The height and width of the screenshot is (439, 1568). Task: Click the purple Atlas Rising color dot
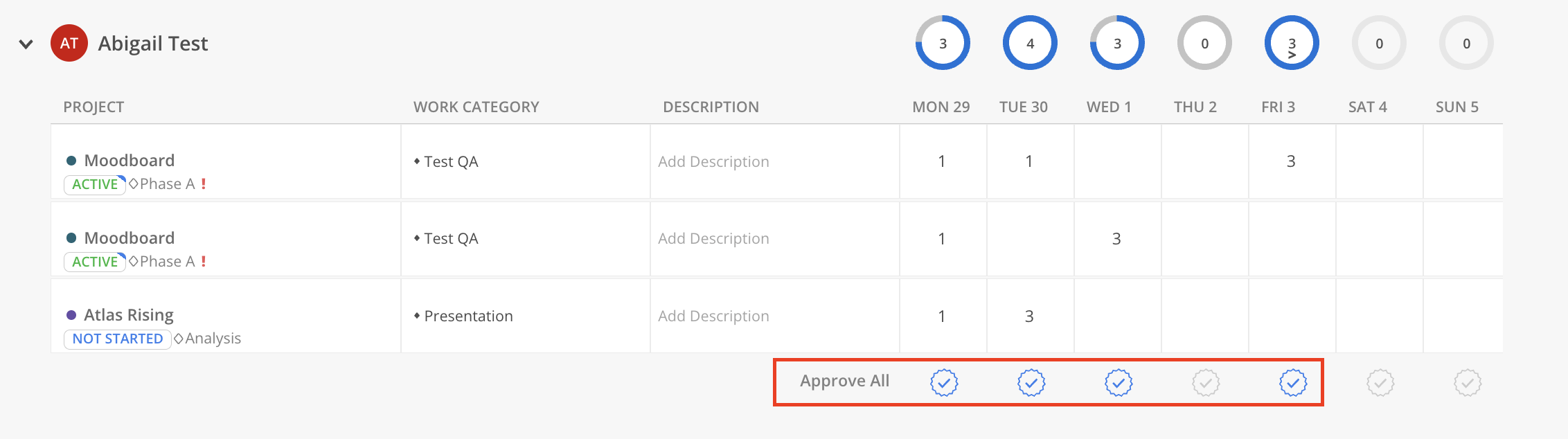click(x=71, y=315)
